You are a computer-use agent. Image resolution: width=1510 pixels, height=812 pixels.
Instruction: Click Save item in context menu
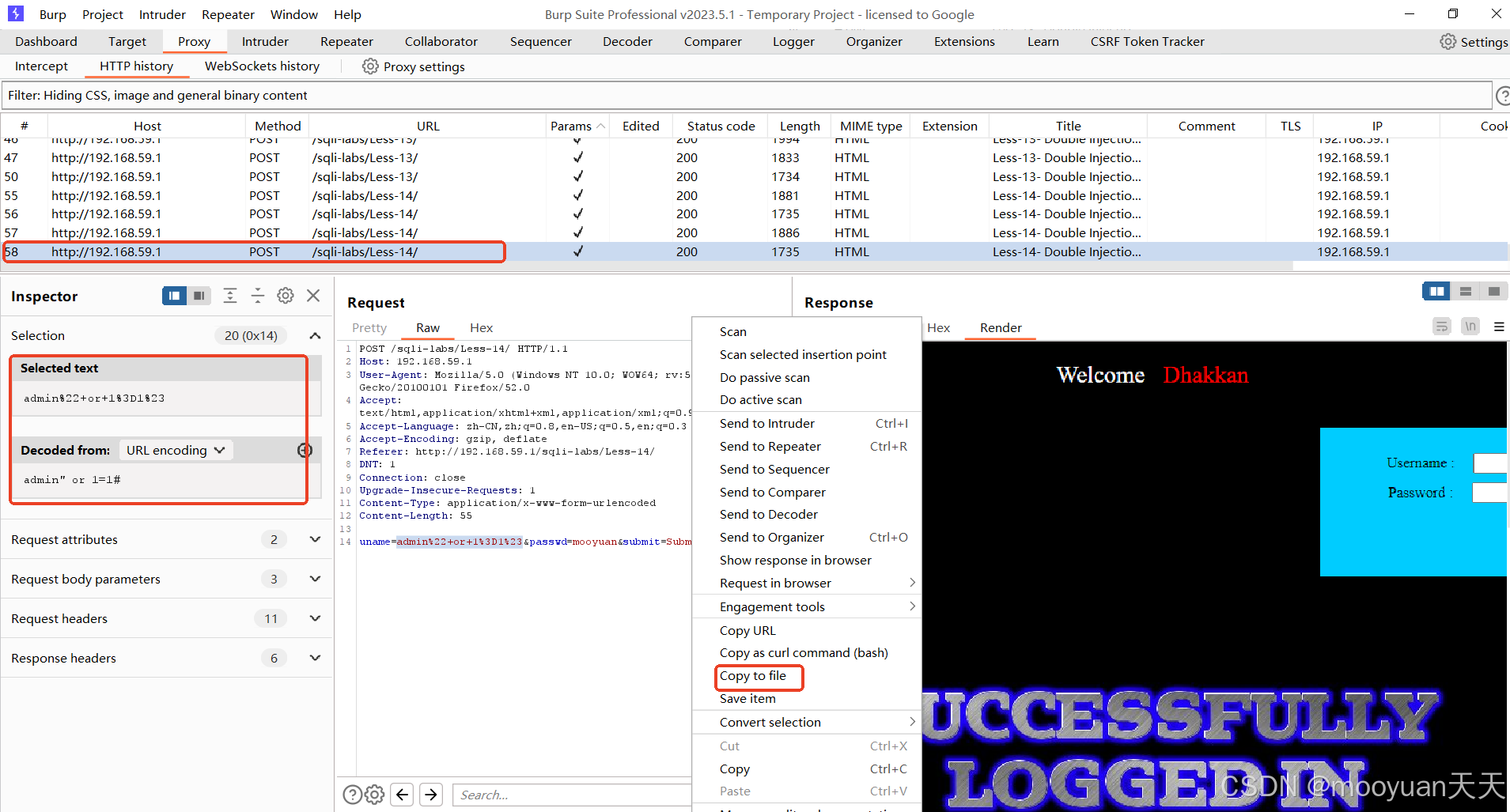coord(807,699)
